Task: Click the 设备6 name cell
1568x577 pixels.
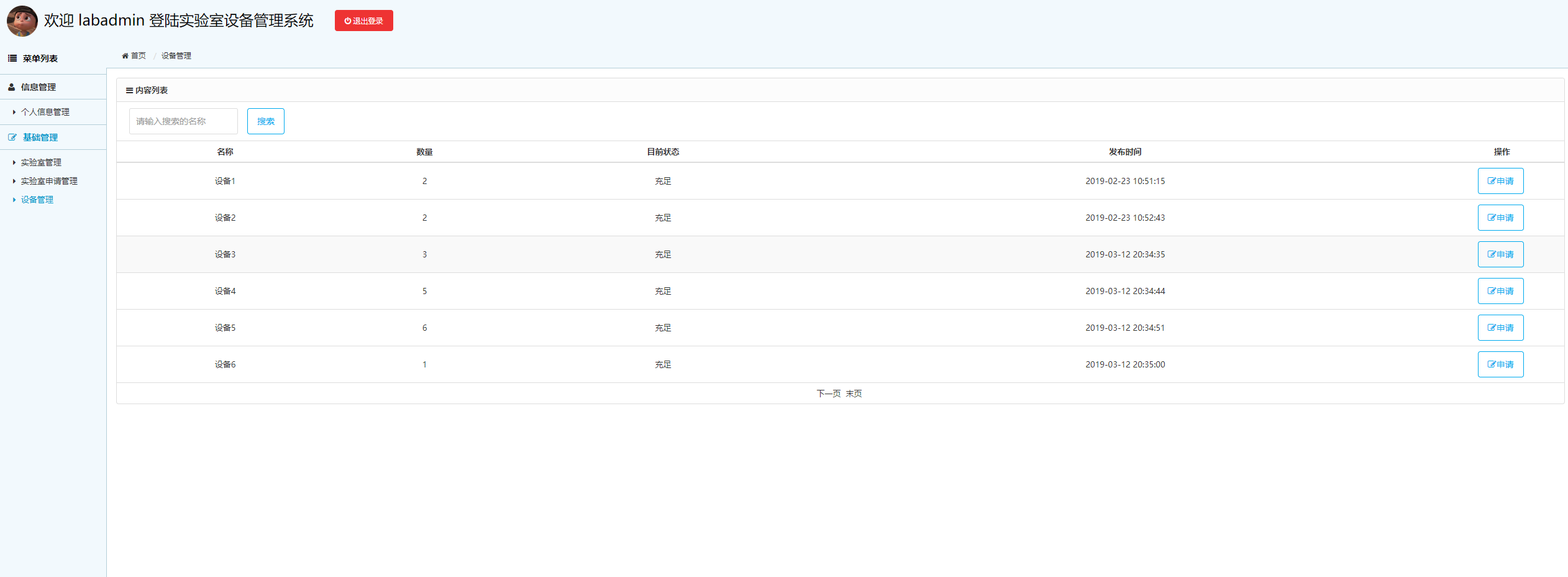Action: (225, 364)
